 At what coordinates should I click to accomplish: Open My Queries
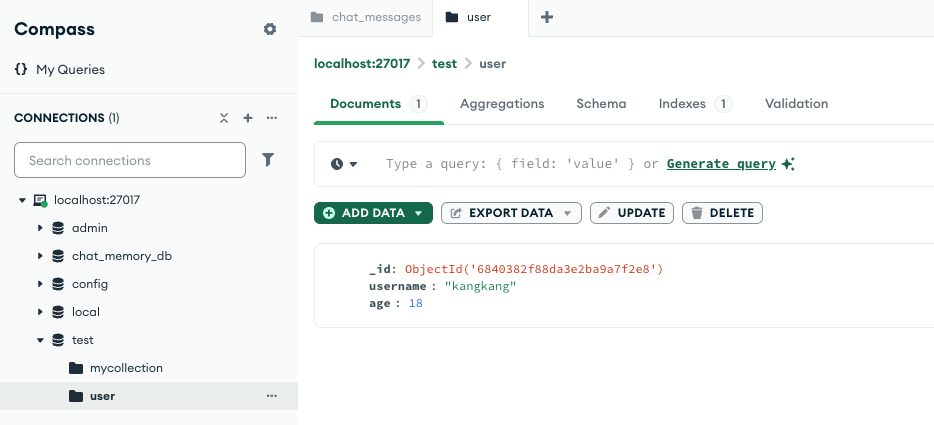point(70,69)
